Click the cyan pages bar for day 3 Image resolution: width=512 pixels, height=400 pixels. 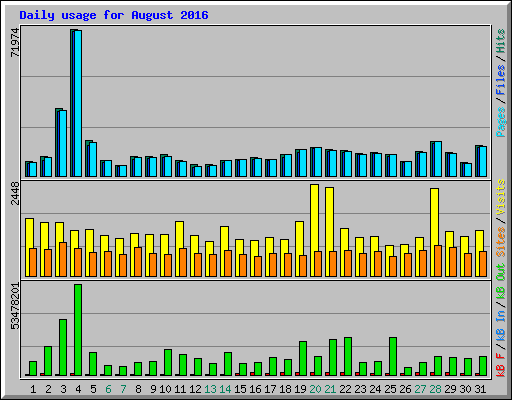(x=63, y=143)
